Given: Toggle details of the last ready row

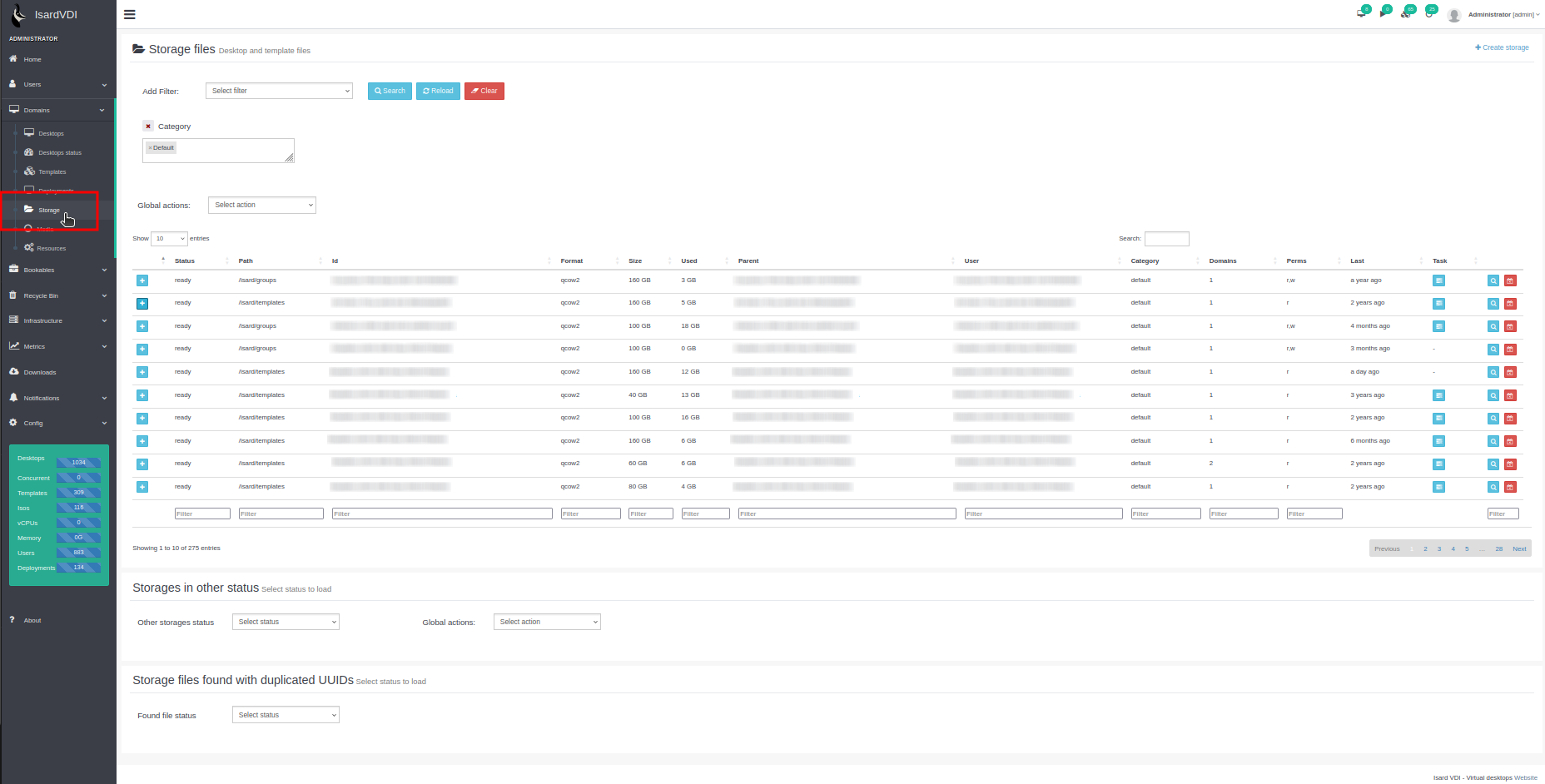Looking at the screenshot, I should [142, 487].
